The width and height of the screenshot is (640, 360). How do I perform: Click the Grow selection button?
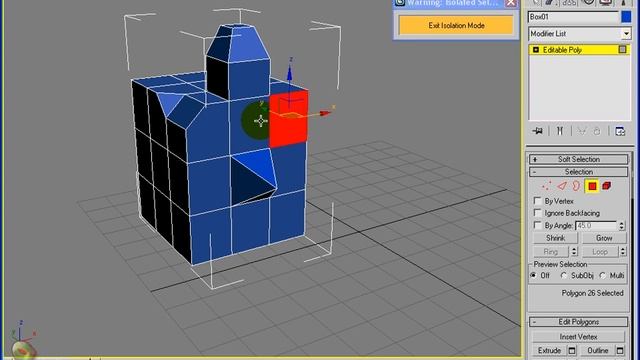coord(604,238)
